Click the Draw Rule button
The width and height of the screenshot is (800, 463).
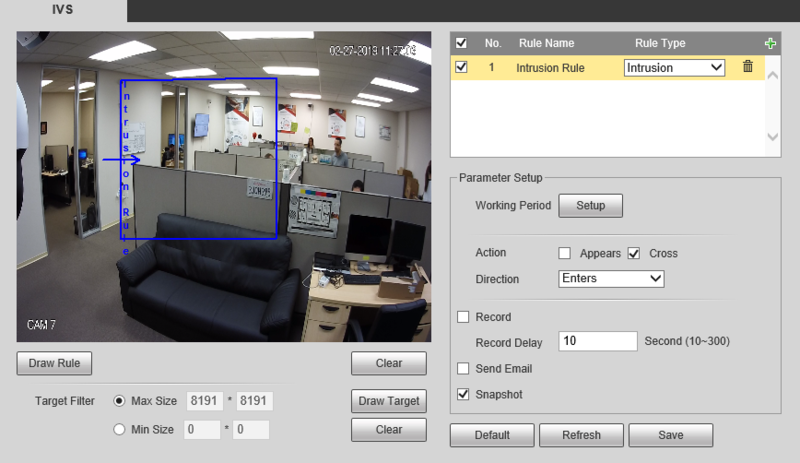coord(54,363)
